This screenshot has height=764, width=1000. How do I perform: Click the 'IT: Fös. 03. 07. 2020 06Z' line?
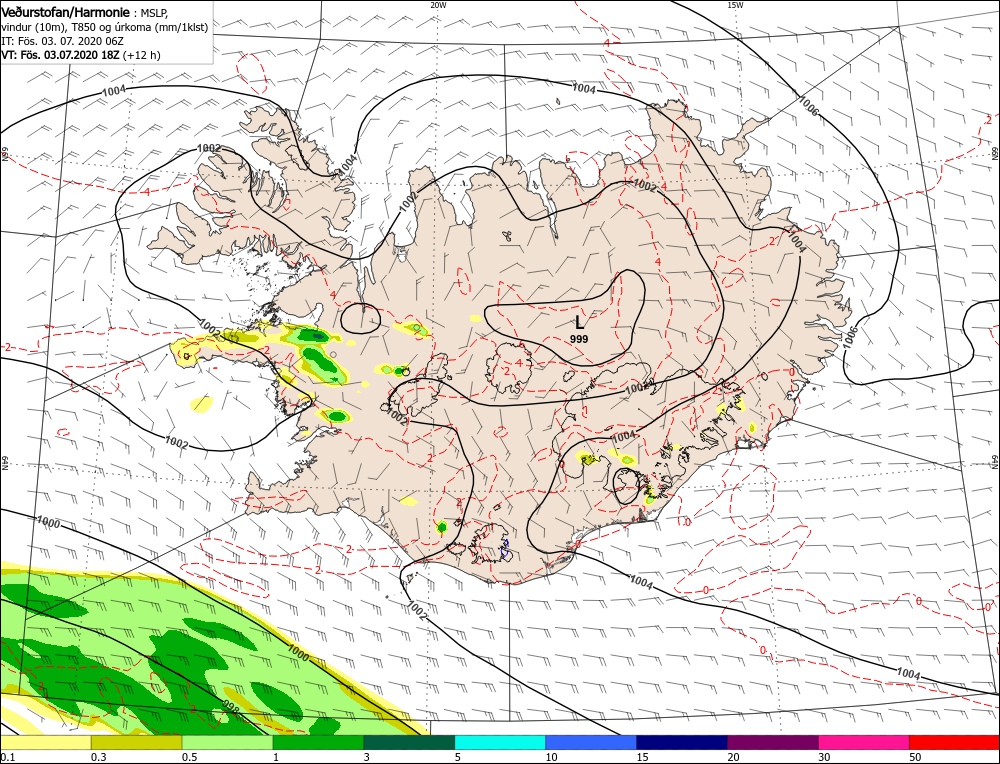click(x=62, y=41)
